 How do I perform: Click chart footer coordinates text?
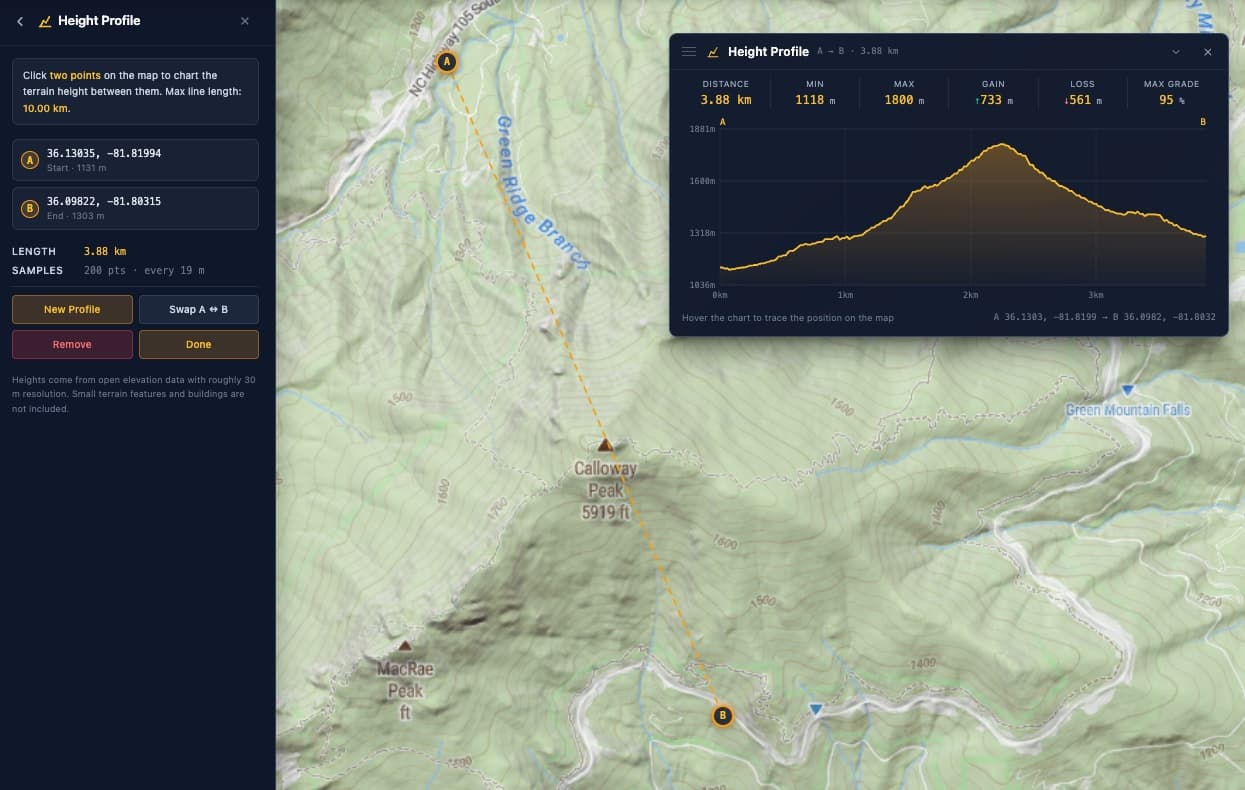tap(1104, 317)
